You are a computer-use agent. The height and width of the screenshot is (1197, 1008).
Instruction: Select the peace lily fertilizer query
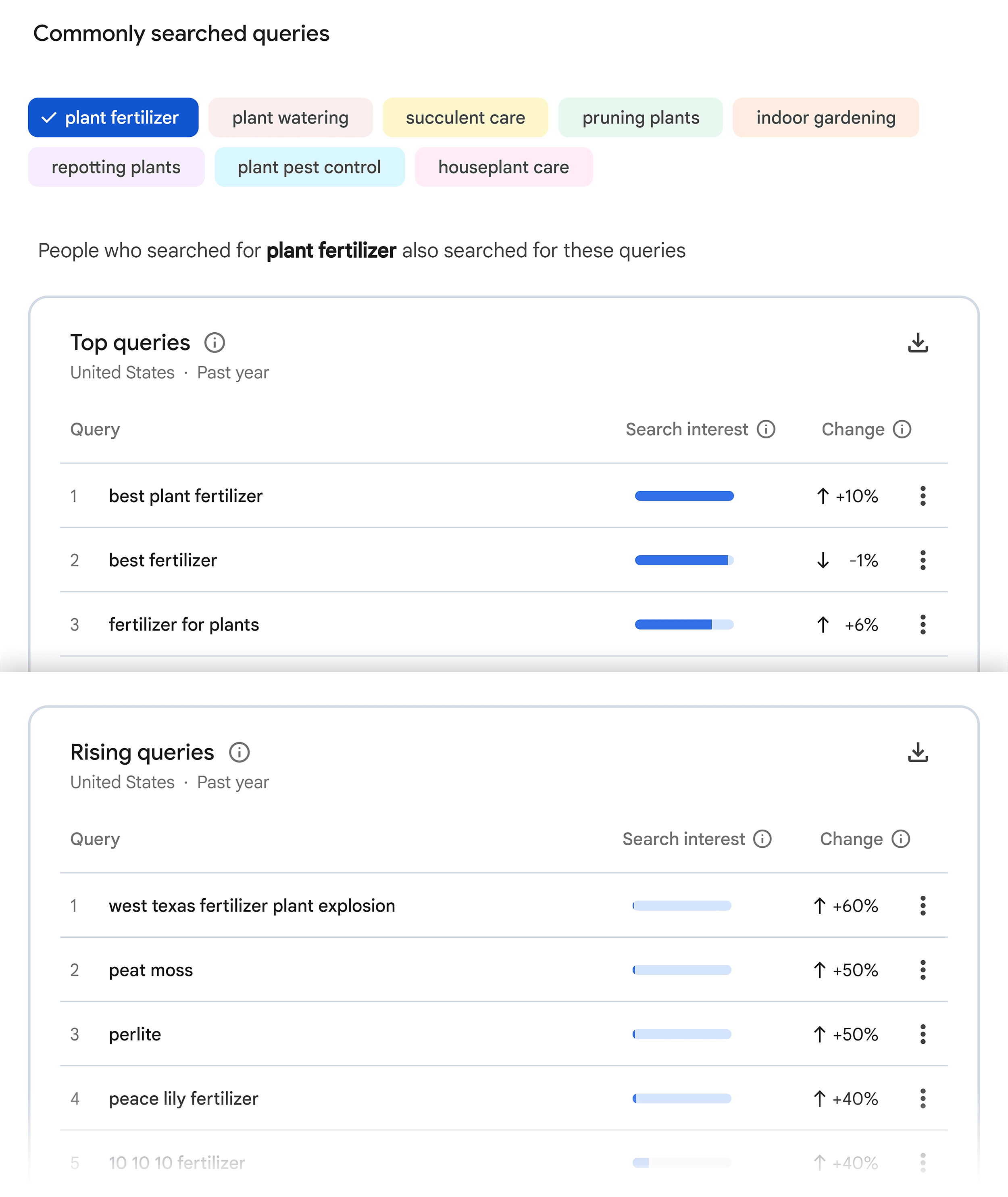(x=183, y=1098)
